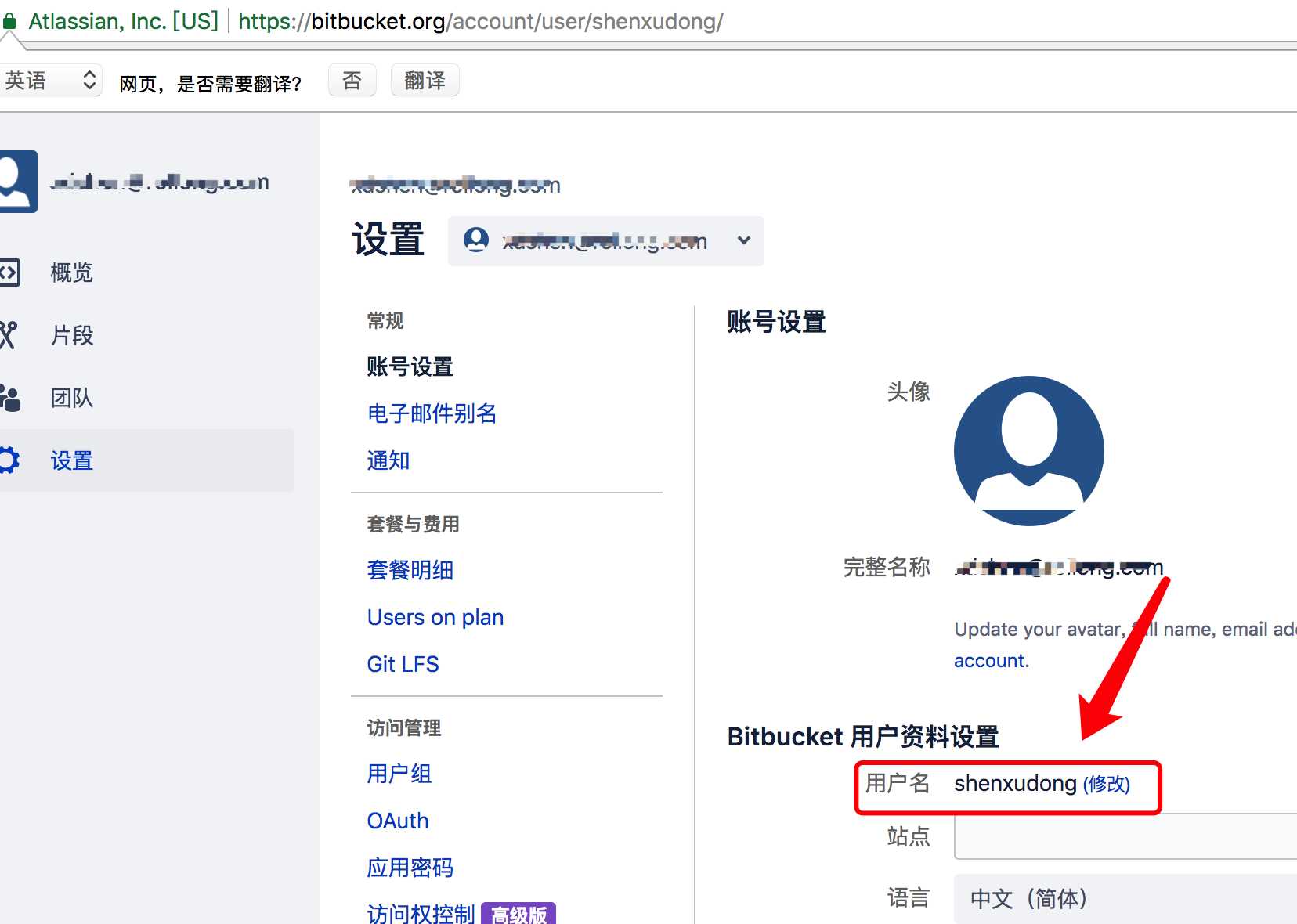Image resolution: width=1297 pixels, height=924 pixels.
Task: Click the chevron arrow of the account switcher
Action: 744,240
